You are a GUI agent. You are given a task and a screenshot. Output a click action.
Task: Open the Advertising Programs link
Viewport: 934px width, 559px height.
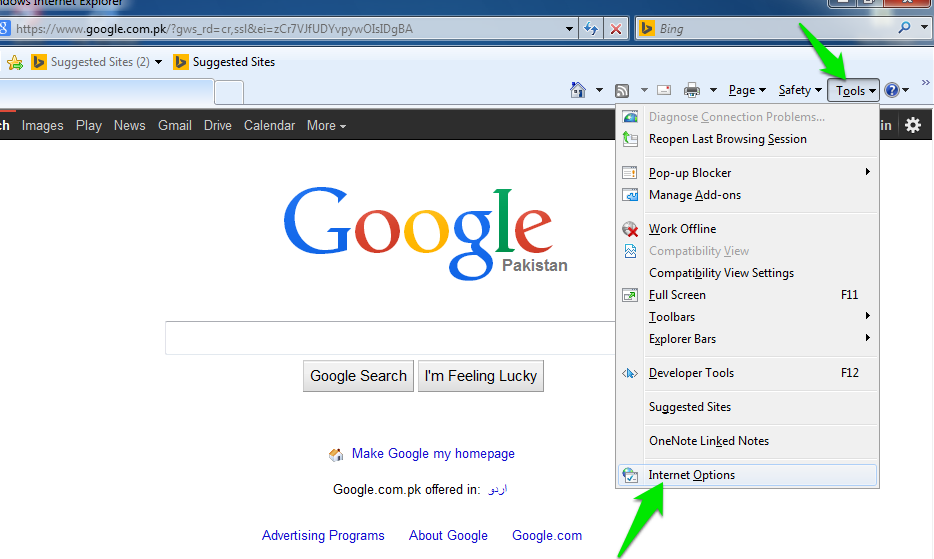pyautogui.click(x=323, y=535)
